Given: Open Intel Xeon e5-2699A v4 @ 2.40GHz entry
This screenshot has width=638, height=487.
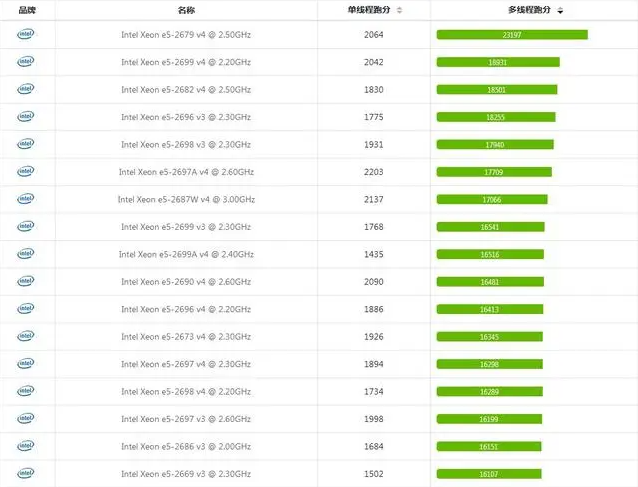Looking at the screenshot, I should click(x=186, y=254).
